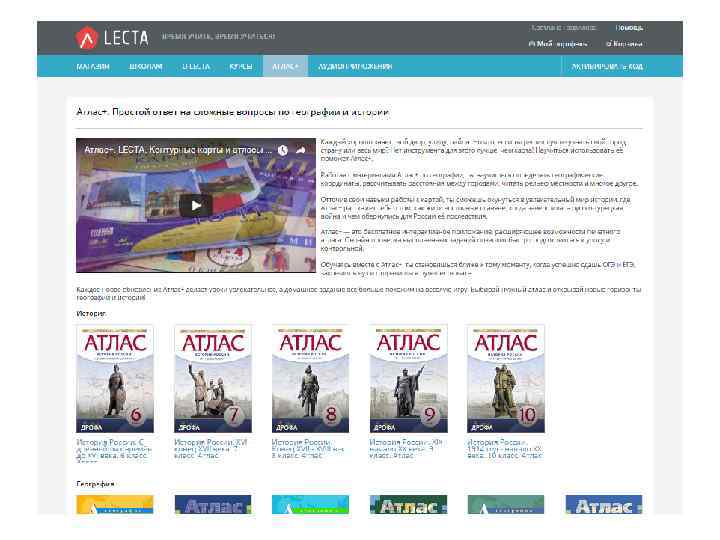Open the cyan geography atlas cover
The image size is (720, 540).
pyautogui.click(x=310, y=504)
